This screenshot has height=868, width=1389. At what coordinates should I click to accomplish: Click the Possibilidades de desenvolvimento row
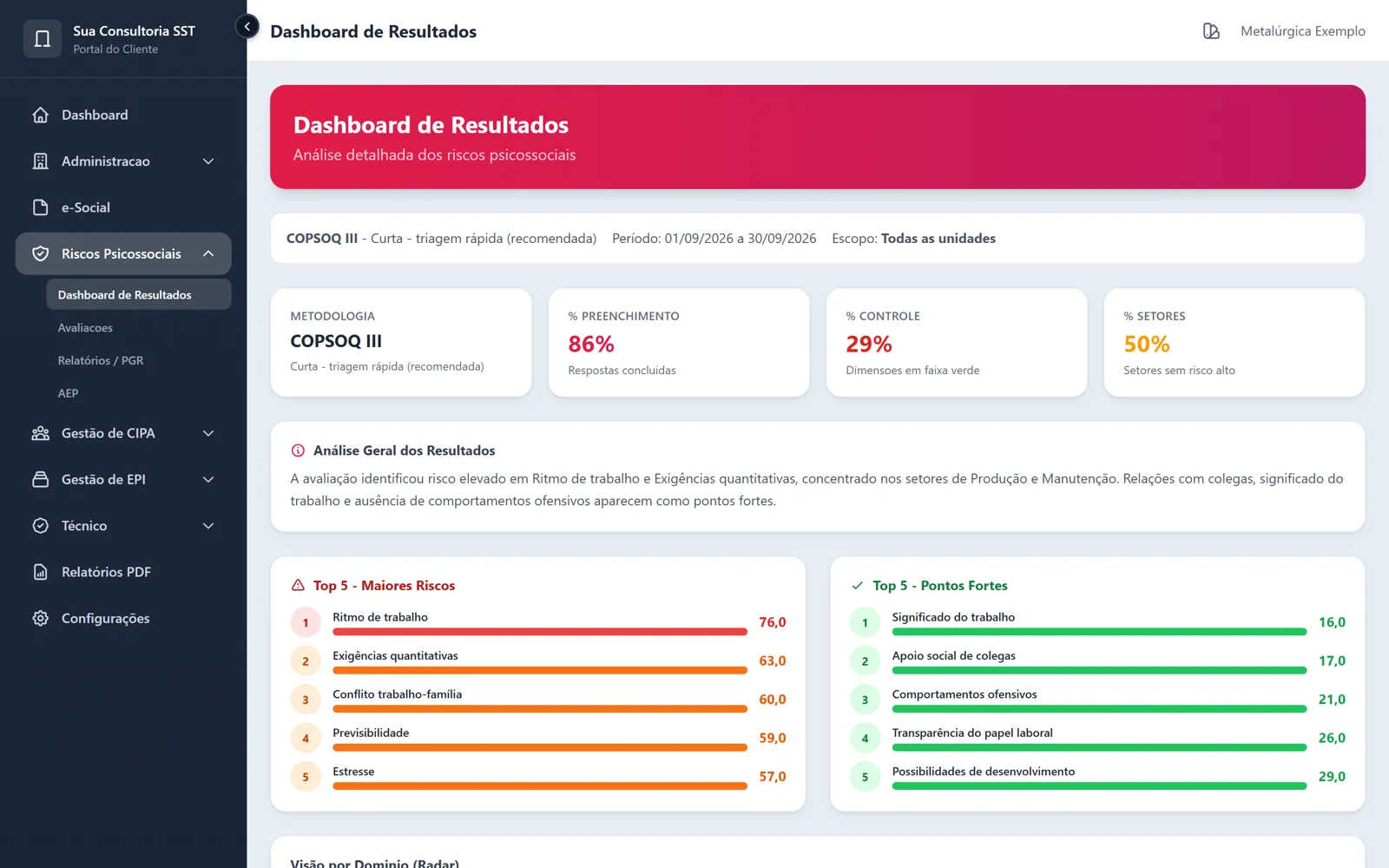tap(1097, 776)
